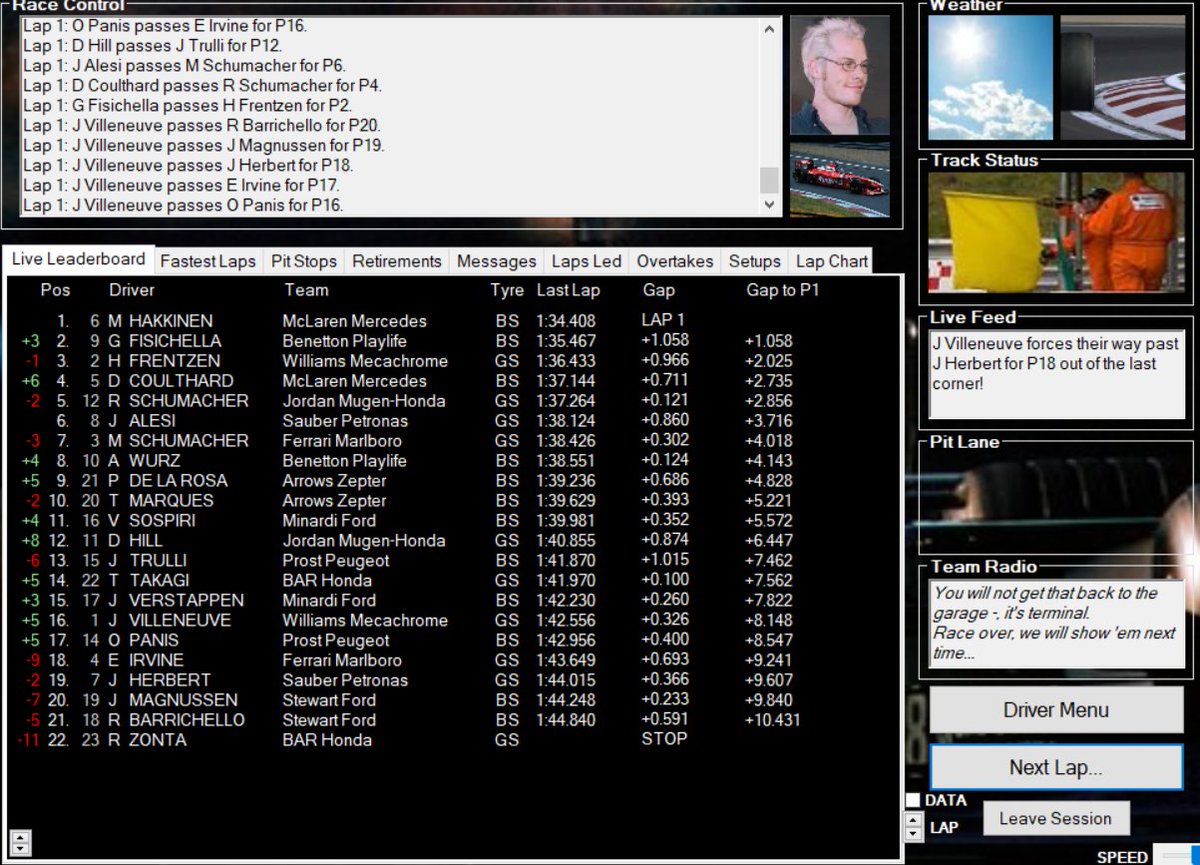Viewport: 1200px width, 865px height.
Task: Click 'G Fisichella passes H Frentzen for P2' message
Action: (x=187, y=105)
